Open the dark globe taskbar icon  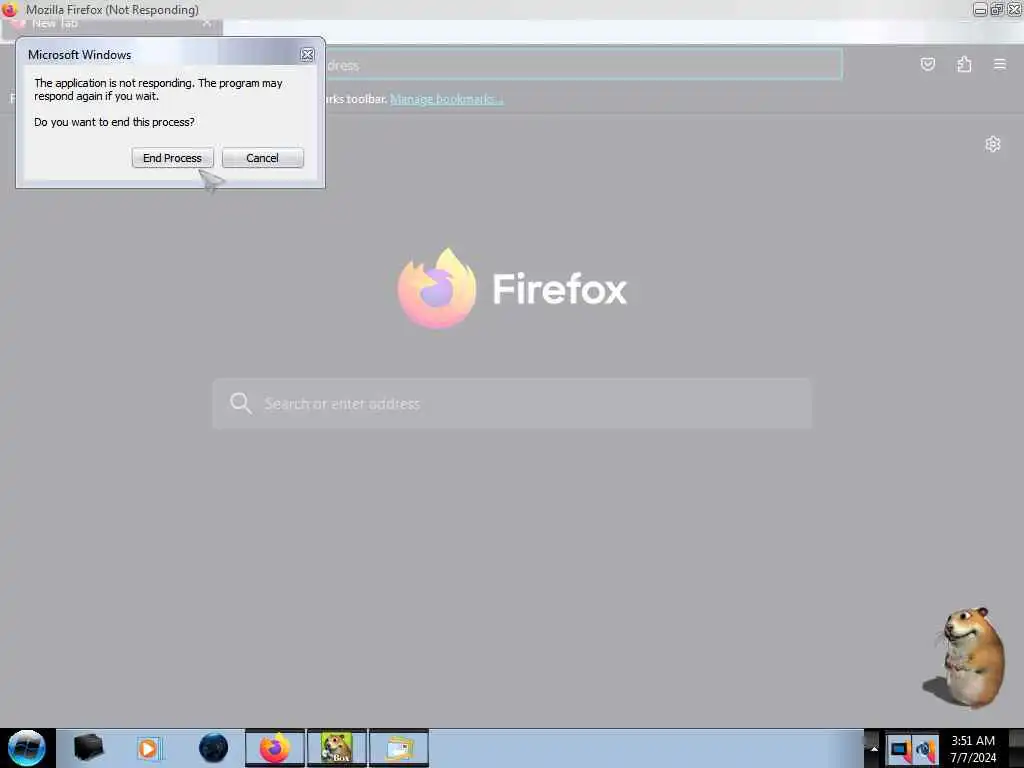point(214,748)
